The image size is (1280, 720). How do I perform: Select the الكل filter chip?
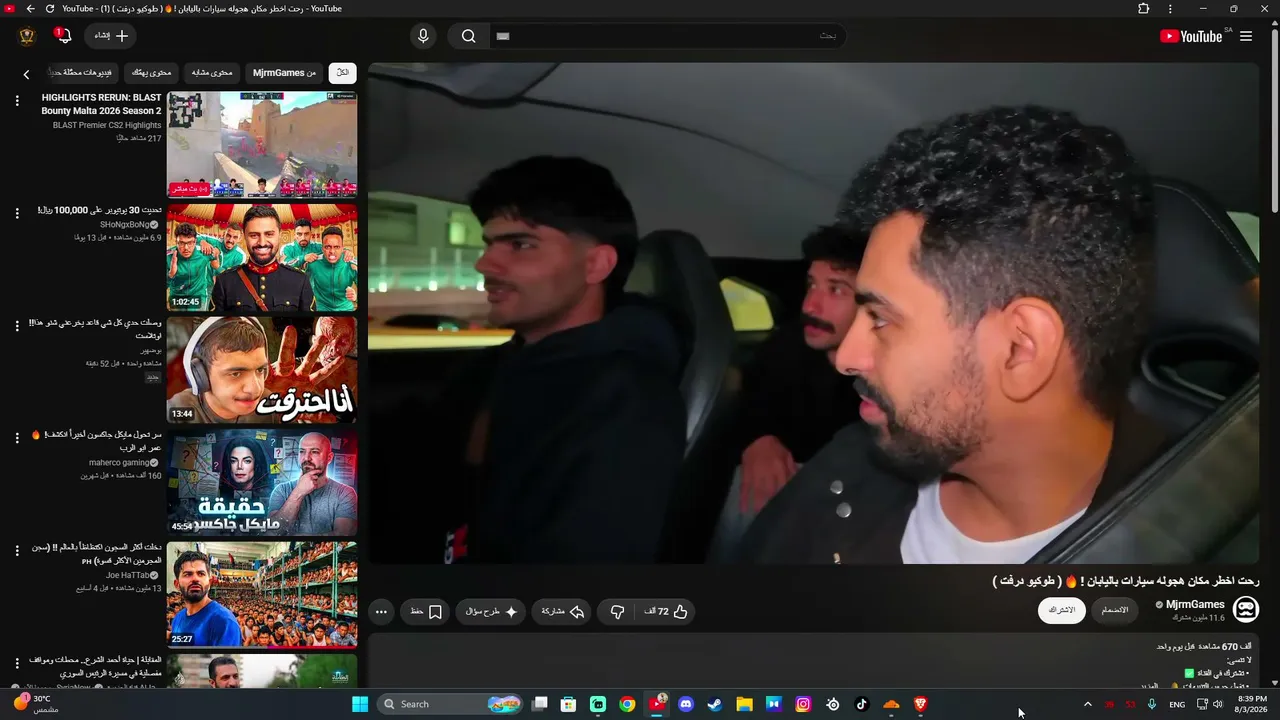[342, 73]
